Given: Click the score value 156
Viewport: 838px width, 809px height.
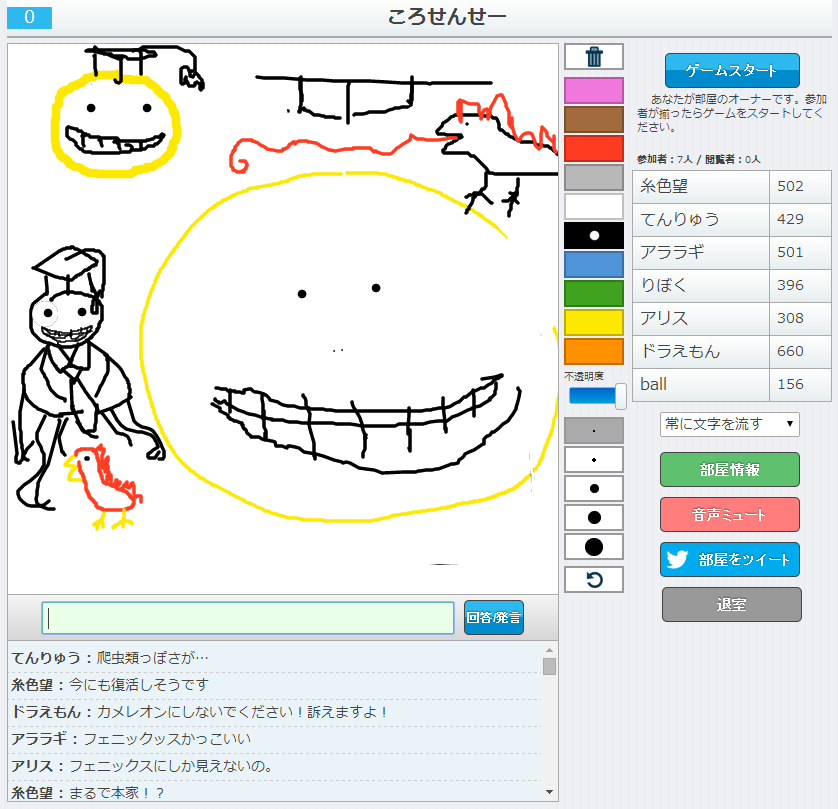Looking at the screenshot, I should pos(790,384).
